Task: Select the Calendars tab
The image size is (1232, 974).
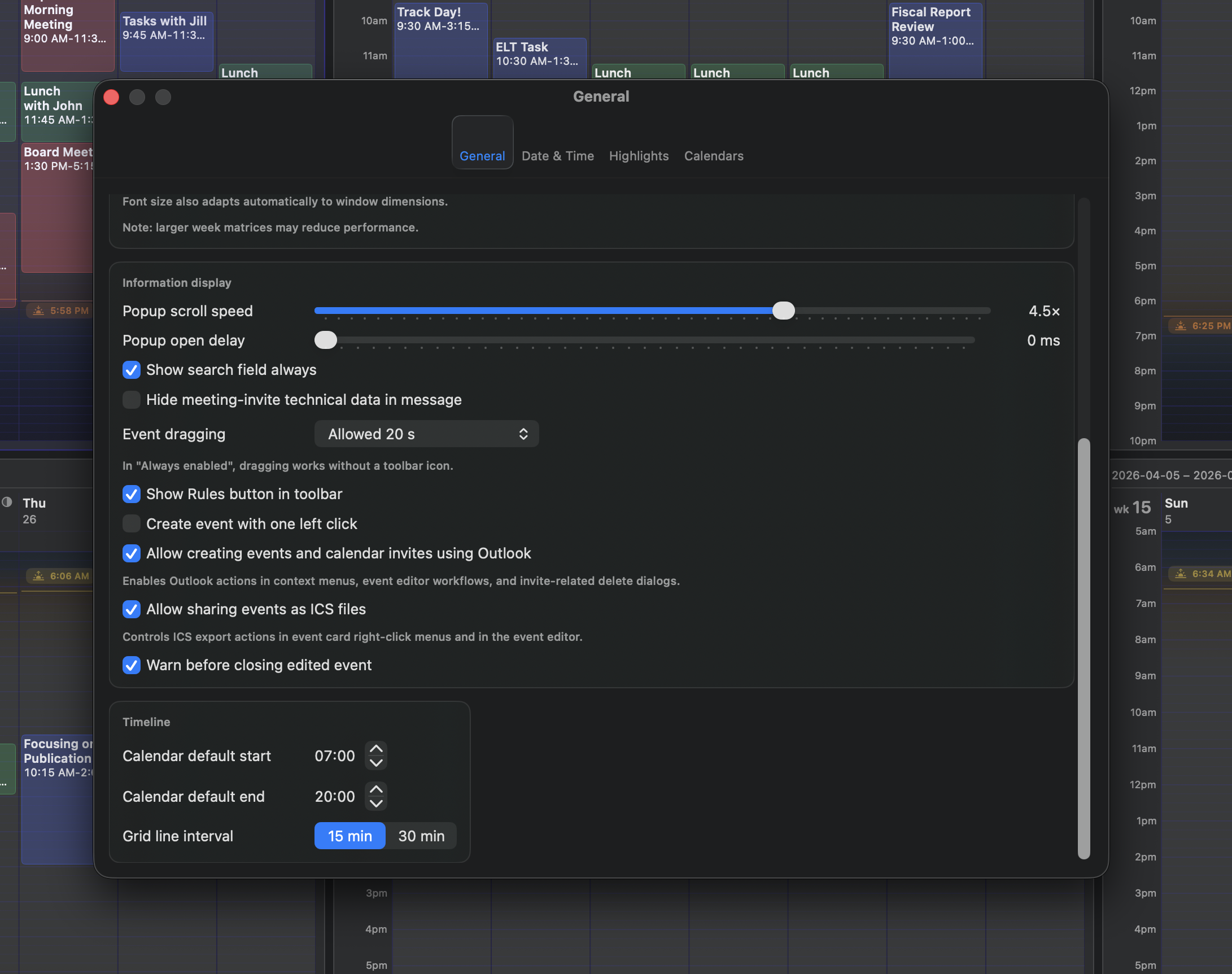Action: pyautogui.click(x=713, y=156)
